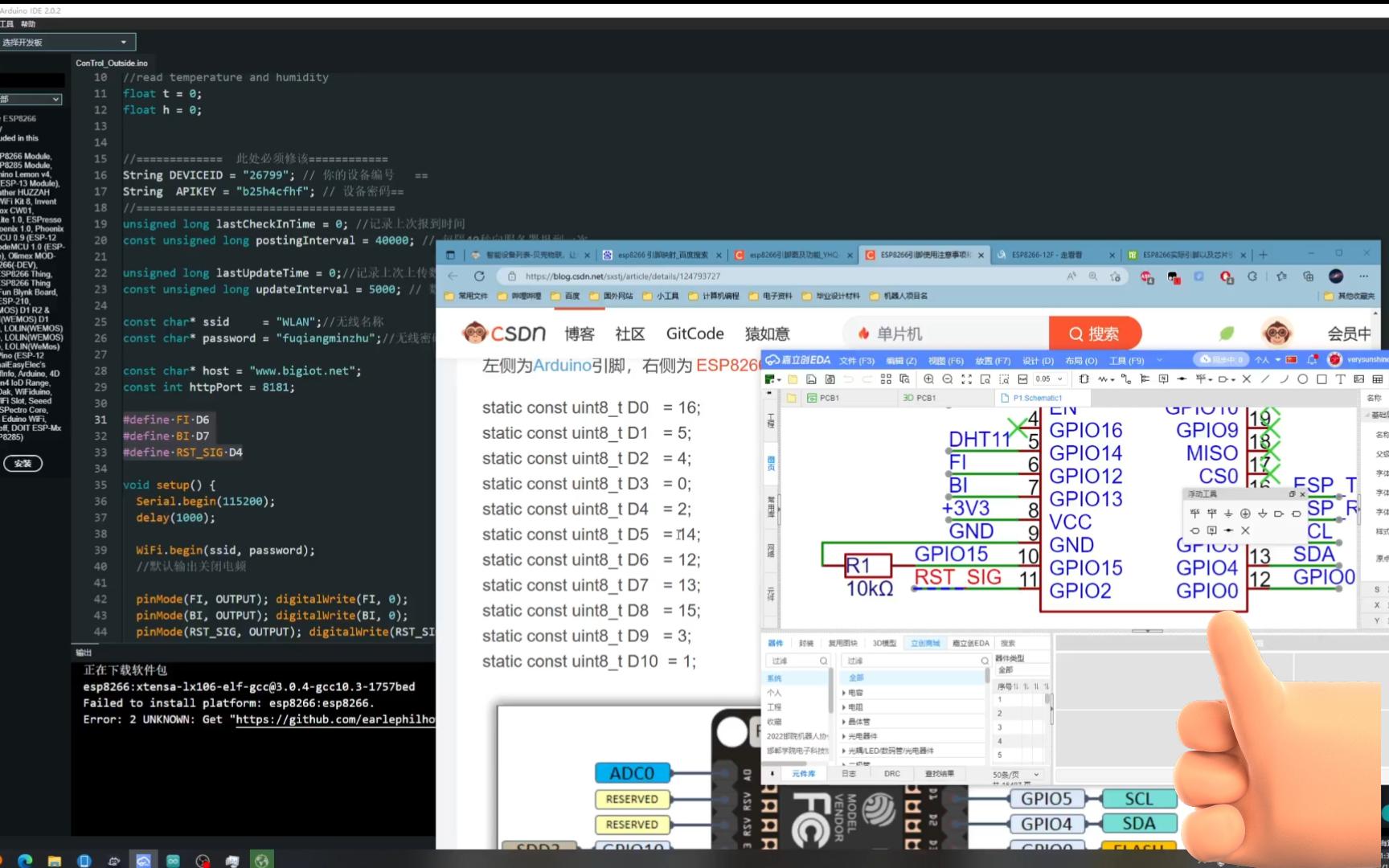1389x868 pixels.
Task: Select the image insert tool in EDA
Action: pyautogui.click(x=1358, y=379)
